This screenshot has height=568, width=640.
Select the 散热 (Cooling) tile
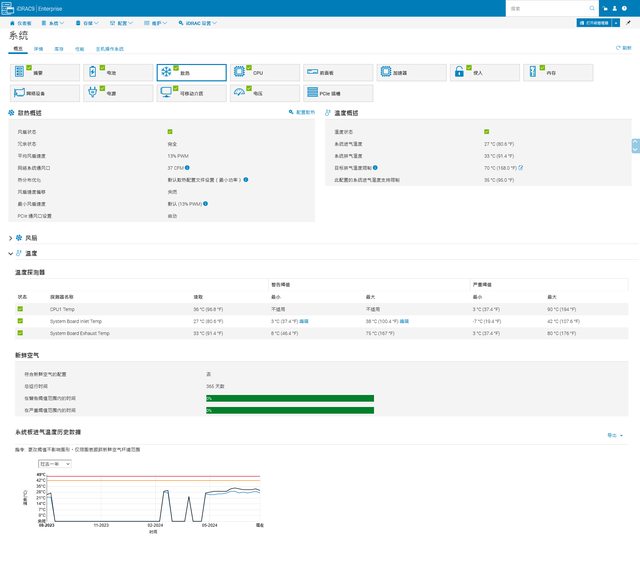(x=192, y=73)
